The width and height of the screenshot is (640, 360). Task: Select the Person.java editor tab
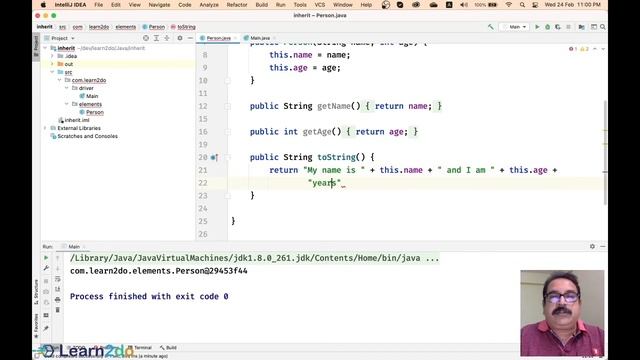(x=218, y=38)
